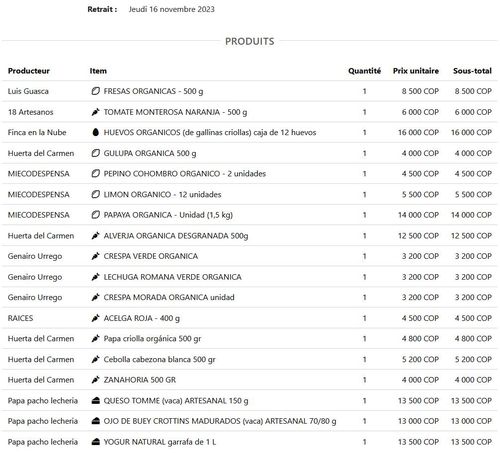This screenshot has height=455, width=500.
Task: Click the date Jeudi 16 novembre 2023
Action: (172, 9)
